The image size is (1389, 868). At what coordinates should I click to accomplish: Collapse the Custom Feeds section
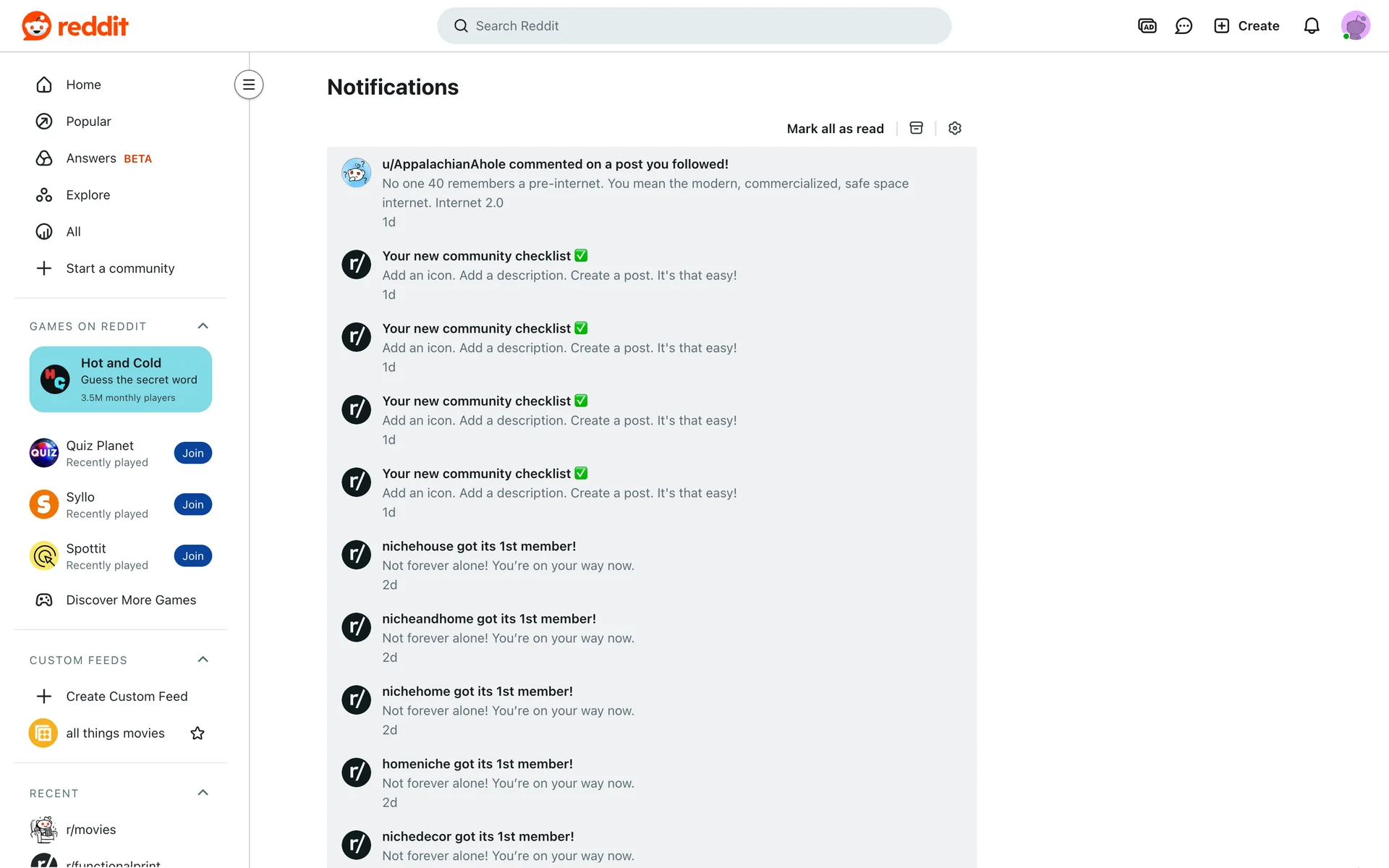coord(203,660)
